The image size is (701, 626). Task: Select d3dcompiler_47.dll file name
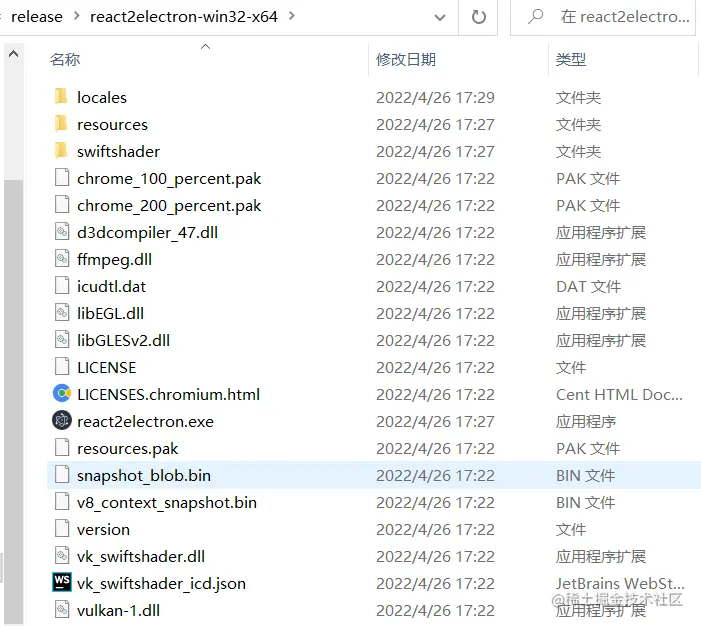coord(147,233)
